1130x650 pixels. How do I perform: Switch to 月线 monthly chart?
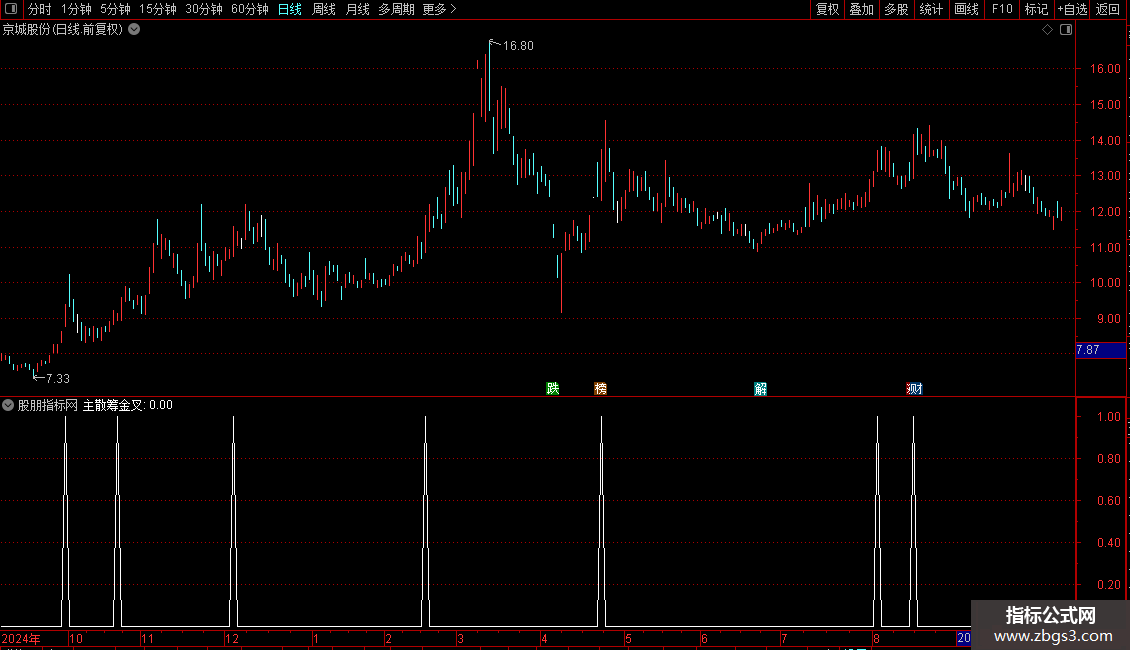click(x=357, y=9)
